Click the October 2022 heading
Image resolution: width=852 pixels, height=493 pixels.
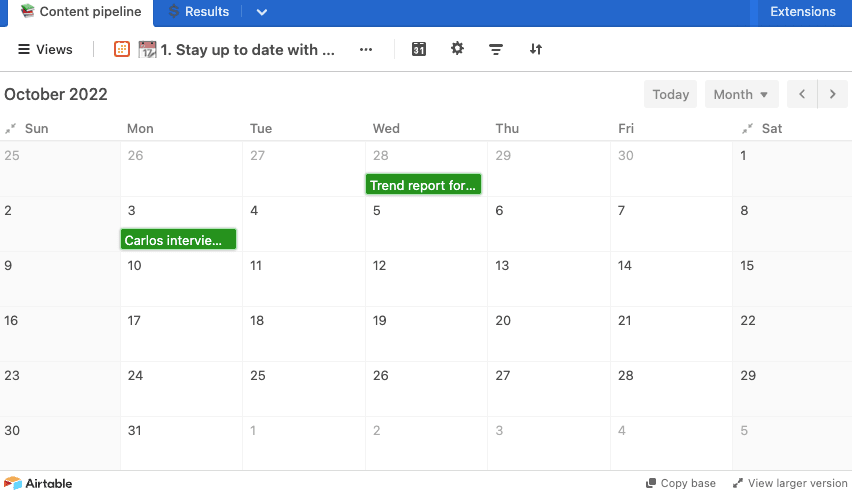coord(56,95)
